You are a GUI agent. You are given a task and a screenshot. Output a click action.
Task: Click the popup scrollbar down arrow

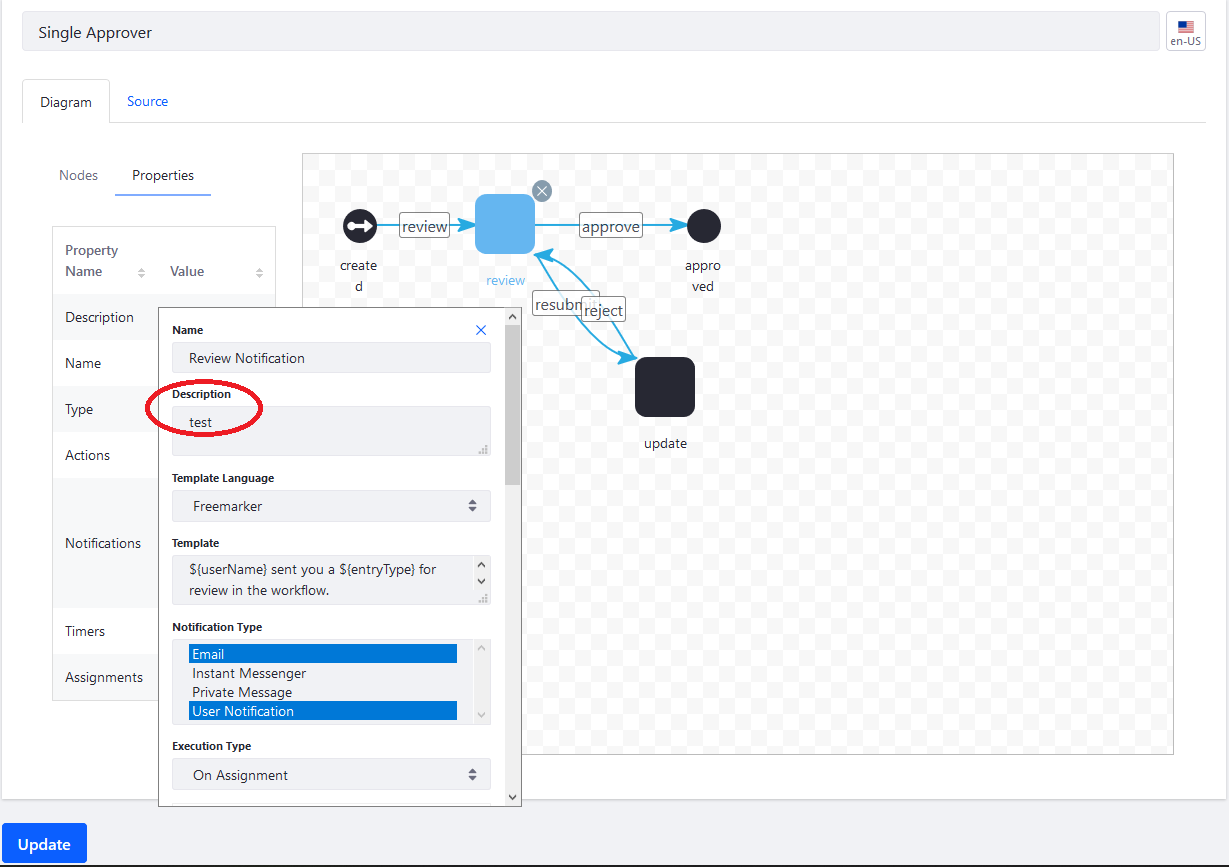tap(513, 797)
